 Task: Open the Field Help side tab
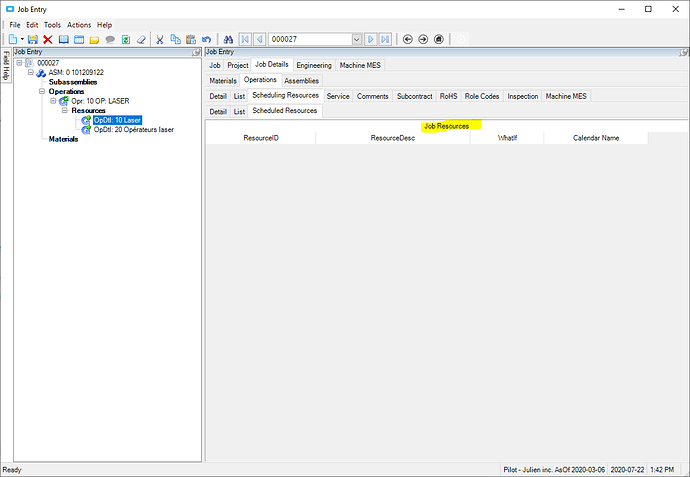pos(6,65)
